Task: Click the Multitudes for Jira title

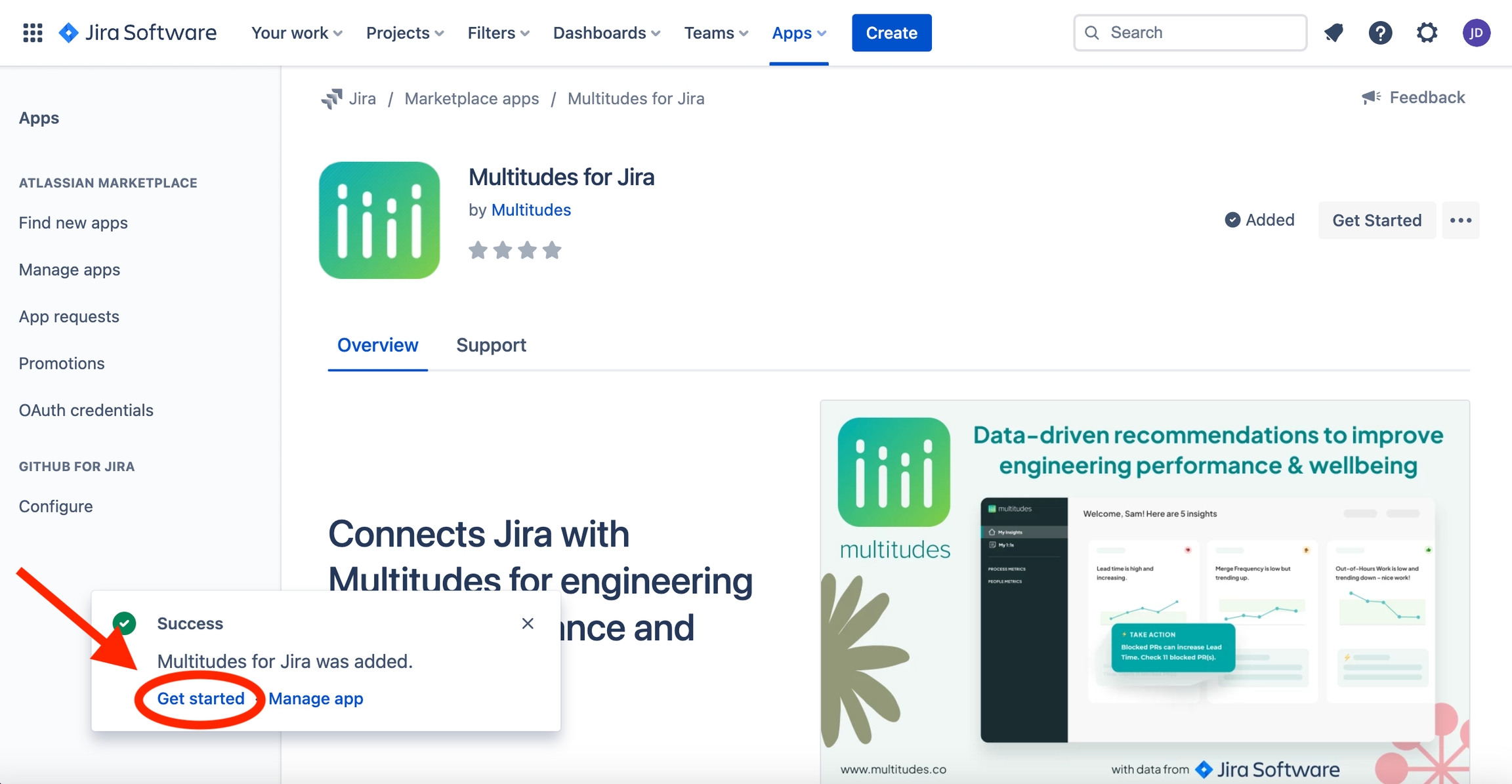Action: [561, 177]
